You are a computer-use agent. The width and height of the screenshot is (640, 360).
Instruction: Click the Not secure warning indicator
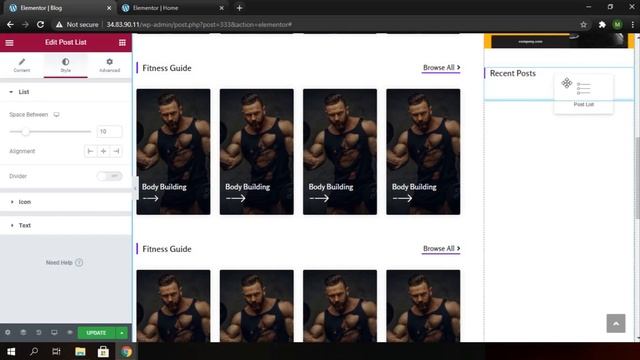77,24
